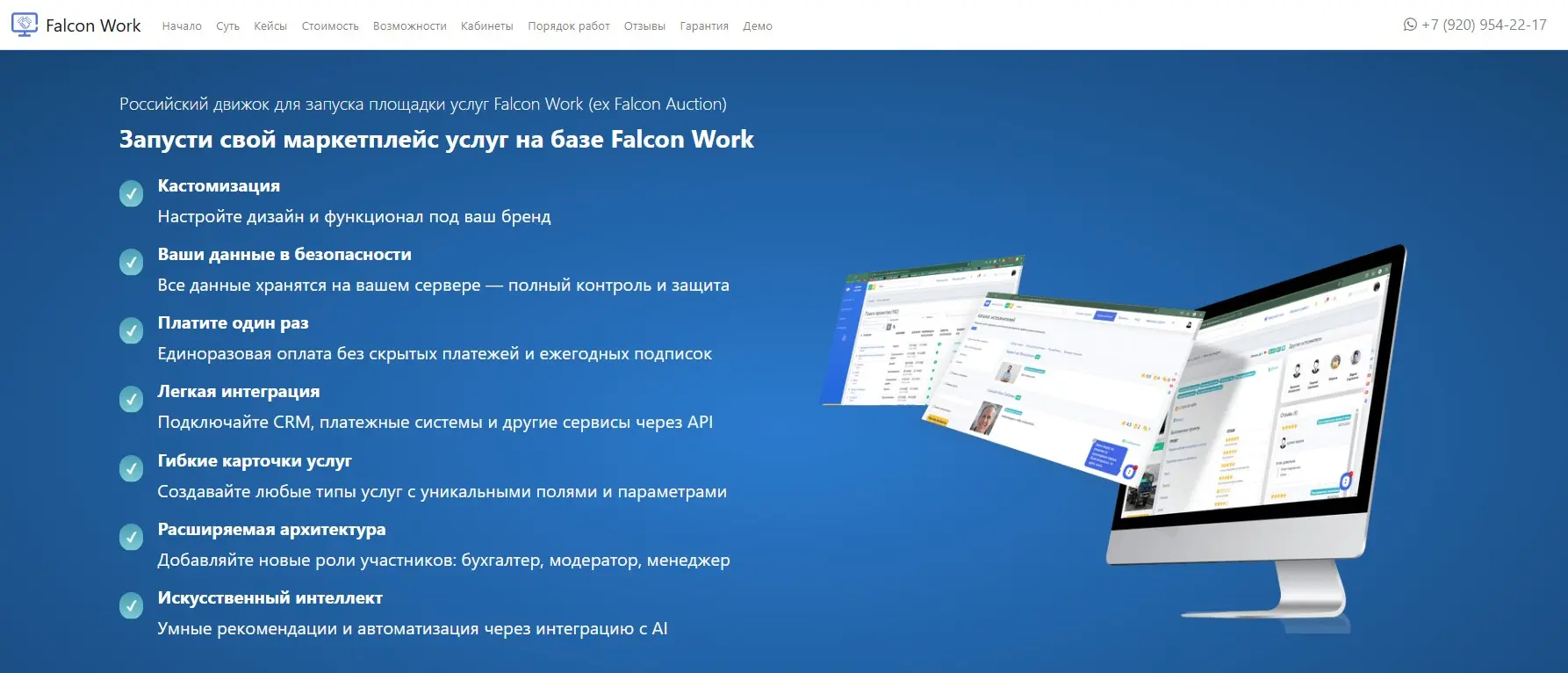
Task: Open the Гарантия nav link
Action: (704, 26)
